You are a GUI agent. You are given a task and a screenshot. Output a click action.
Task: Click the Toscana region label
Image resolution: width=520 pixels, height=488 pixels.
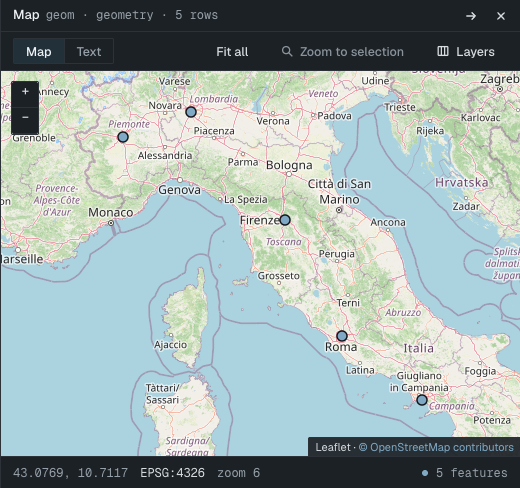click(284, 242)
